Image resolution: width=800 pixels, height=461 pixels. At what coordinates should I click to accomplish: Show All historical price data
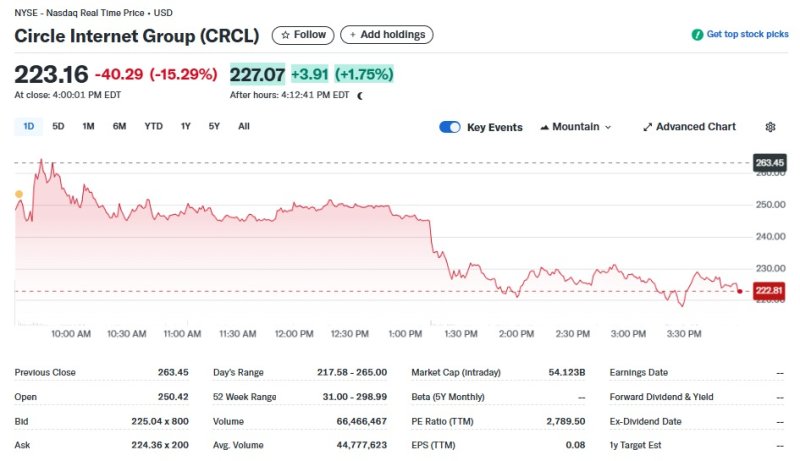pyautogui.click(x=243, y=126)
